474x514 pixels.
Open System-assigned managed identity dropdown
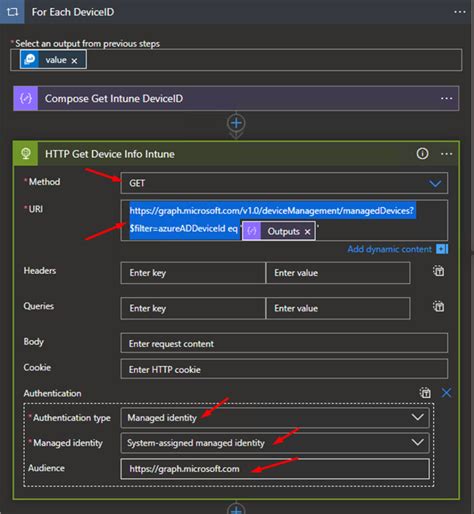click(x=275, y=443)
